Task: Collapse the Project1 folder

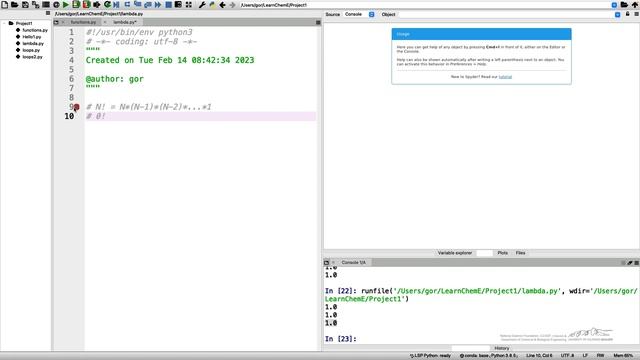Action: (x=4, y=23)
